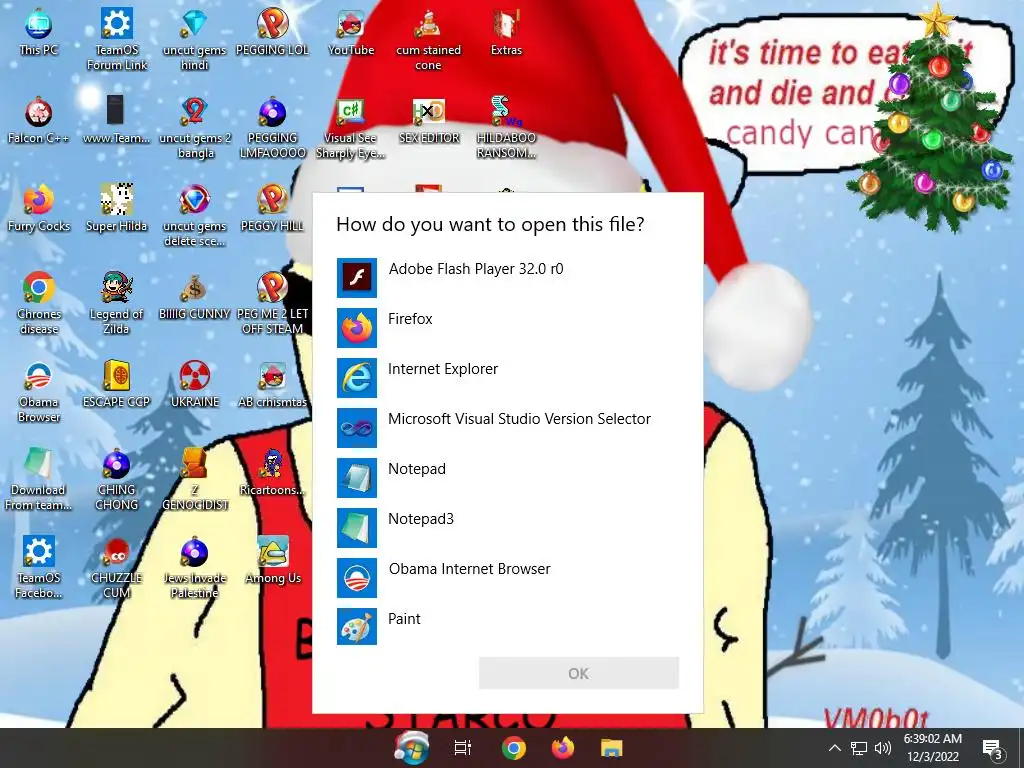The height and width of the screenshot is (768, 1024).
Task: Select the Extras desktop icon
Action: (x=506, y=31)
